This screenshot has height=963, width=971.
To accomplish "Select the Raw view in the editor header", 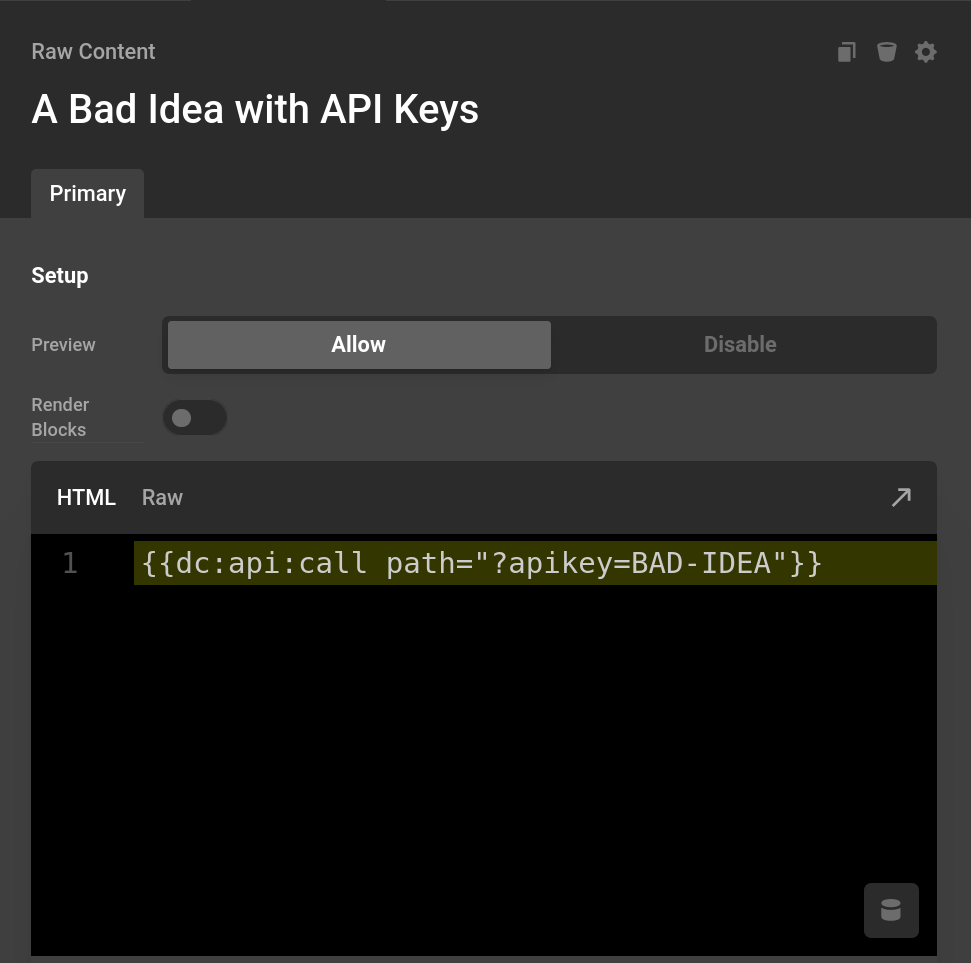I will point(162,497).
